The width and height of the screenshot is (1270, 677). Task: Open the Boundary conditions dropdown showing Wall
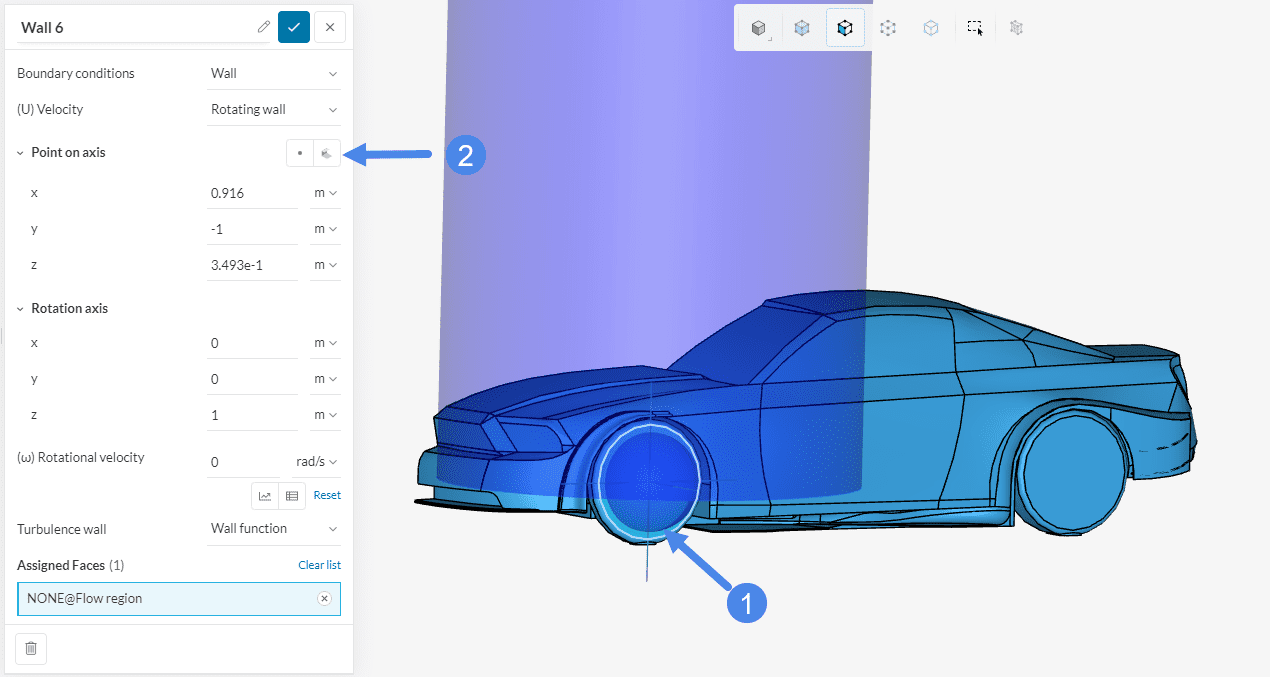[274, 73]
